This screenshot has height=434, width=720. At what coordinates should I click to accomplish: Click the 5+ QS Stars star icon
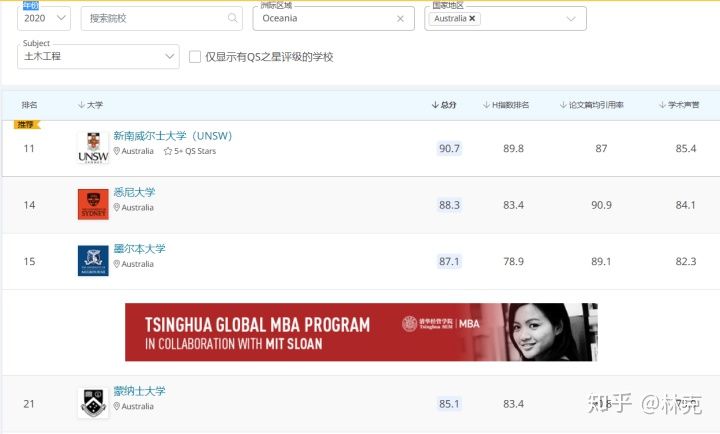168,151
